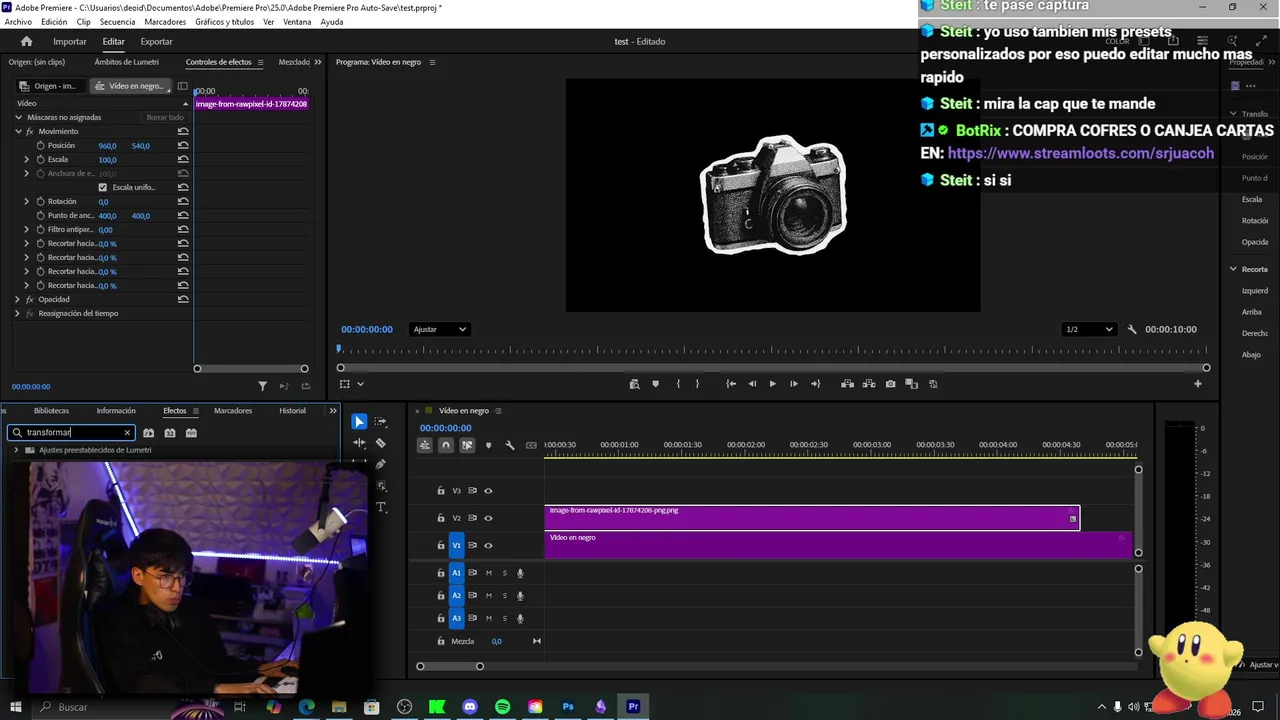1280x720 pixels.
Task: Open the Archivo menu
Action: click(18, 21)
